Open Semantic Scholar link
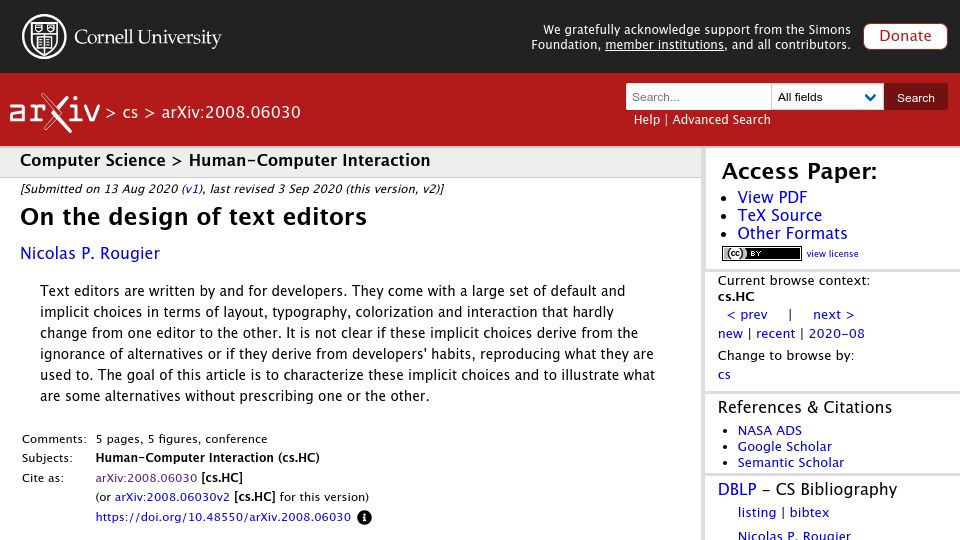Image resolution: width=960 pixels, height=540 pixels. pos(790,462)
